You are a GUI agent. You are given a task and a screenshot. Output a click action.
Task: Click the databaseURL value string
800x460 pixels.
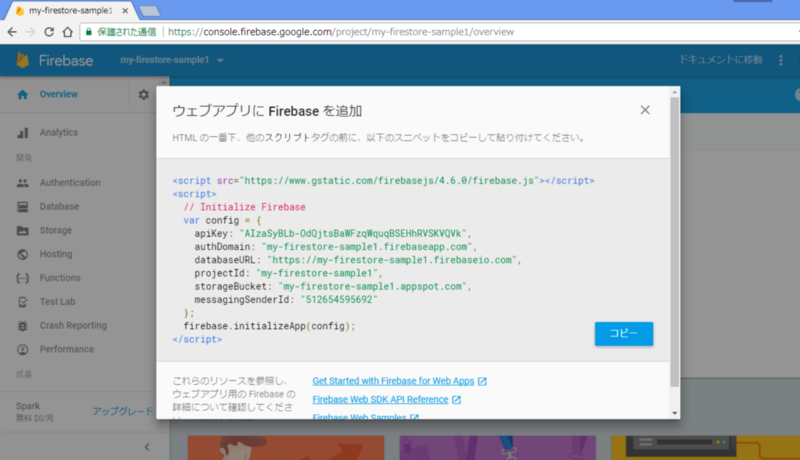(392, 260)
